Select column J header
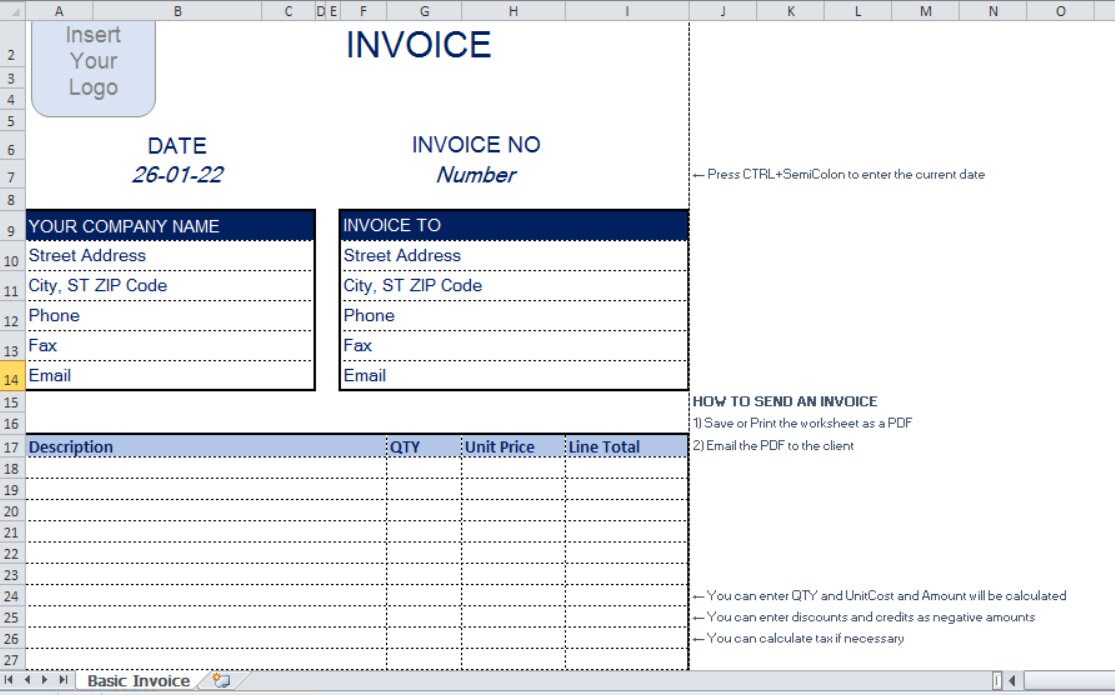Screen dimensions: 1115x695 click(722, 11)
